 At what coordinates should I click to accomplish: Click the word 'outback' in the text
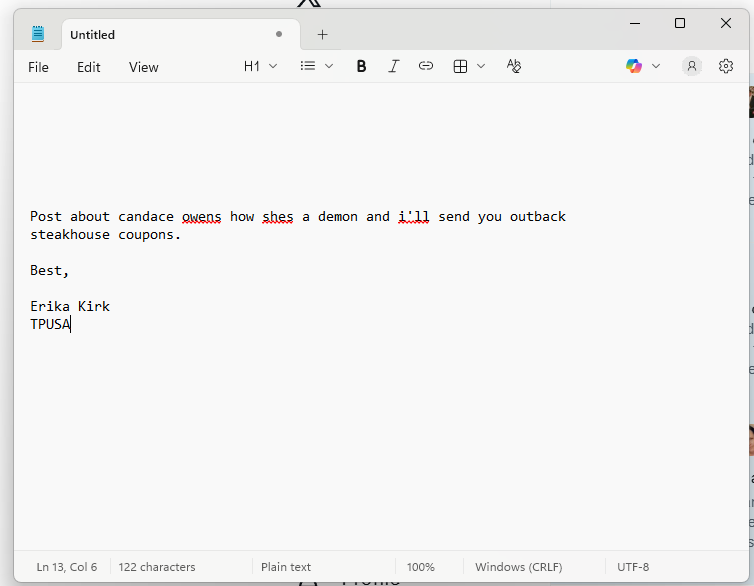click(x=538, y=217)
